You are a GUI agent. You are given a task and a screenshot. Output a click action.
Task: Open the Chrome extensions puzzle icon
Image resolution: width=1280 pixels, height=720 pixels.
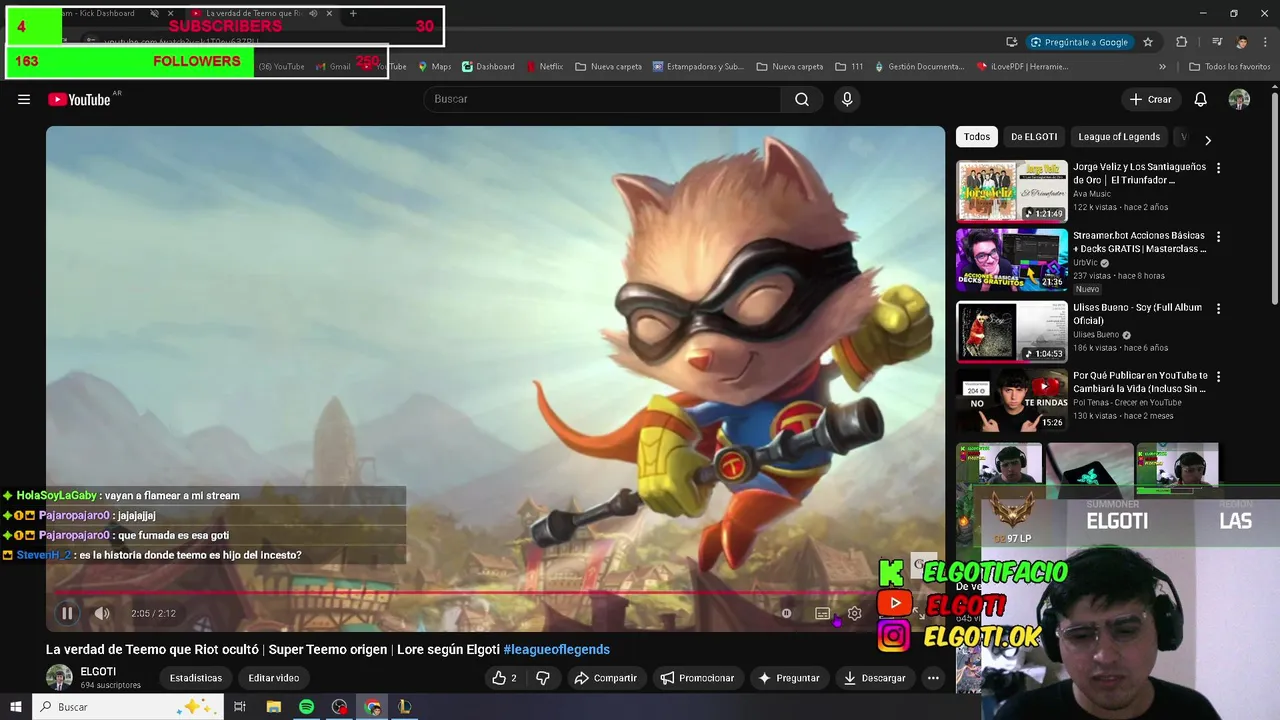pos(1182,42)
